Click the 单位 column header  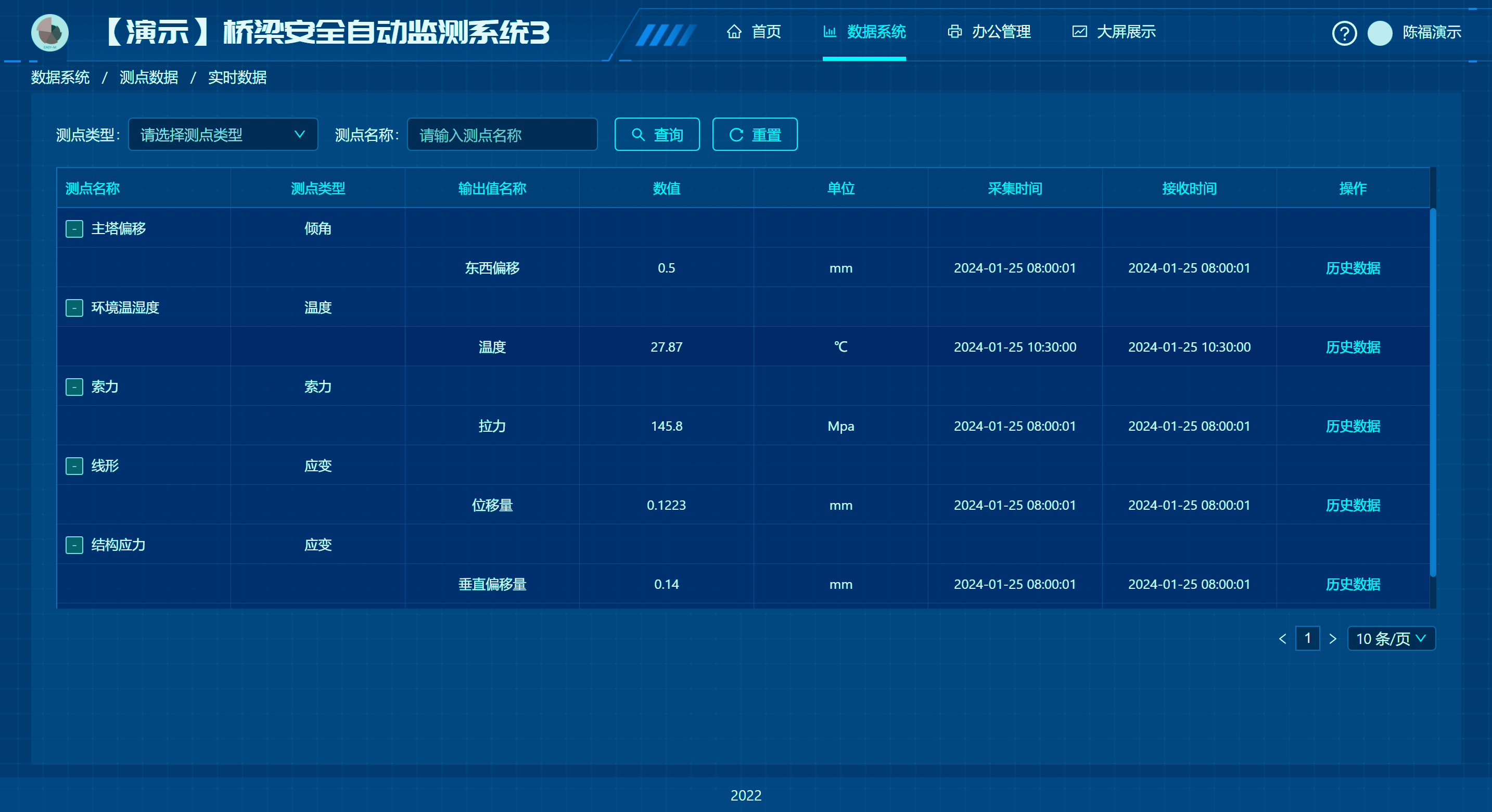point(841,189)
